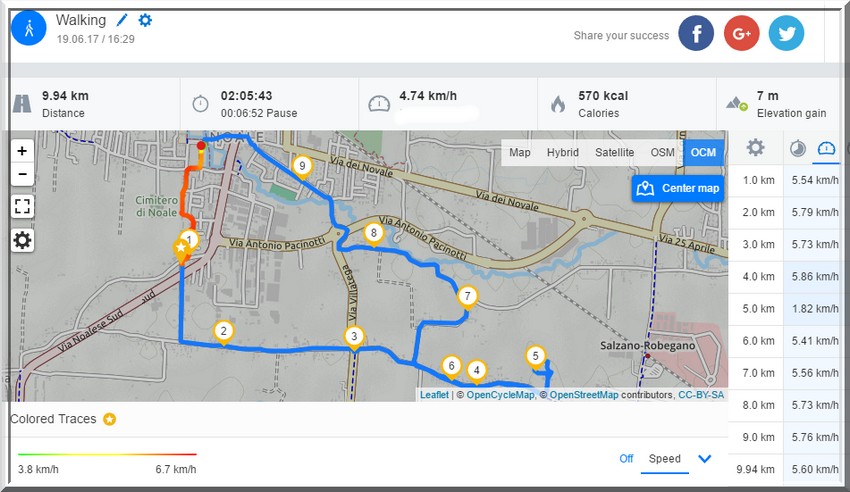
Task: Select Speed colored trace option
Action: 665,459
